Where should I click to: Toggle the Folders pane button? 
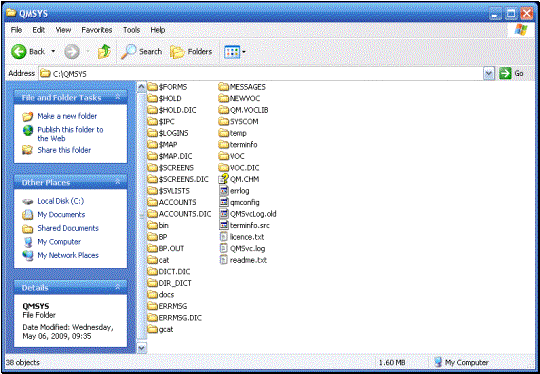click(191, 52)
